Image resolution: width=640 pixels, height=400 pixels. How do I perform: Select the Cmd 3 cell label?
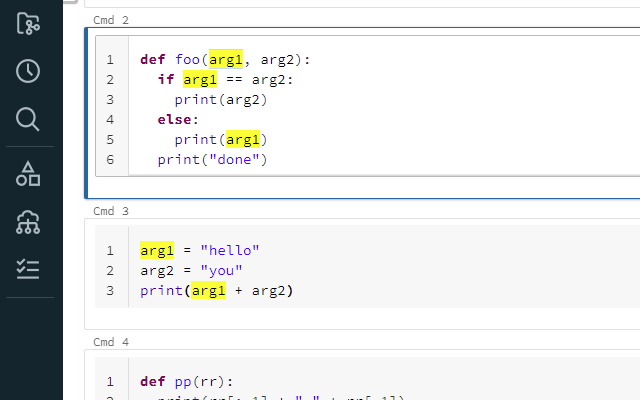pyautogui.click(x=111, y=211)
